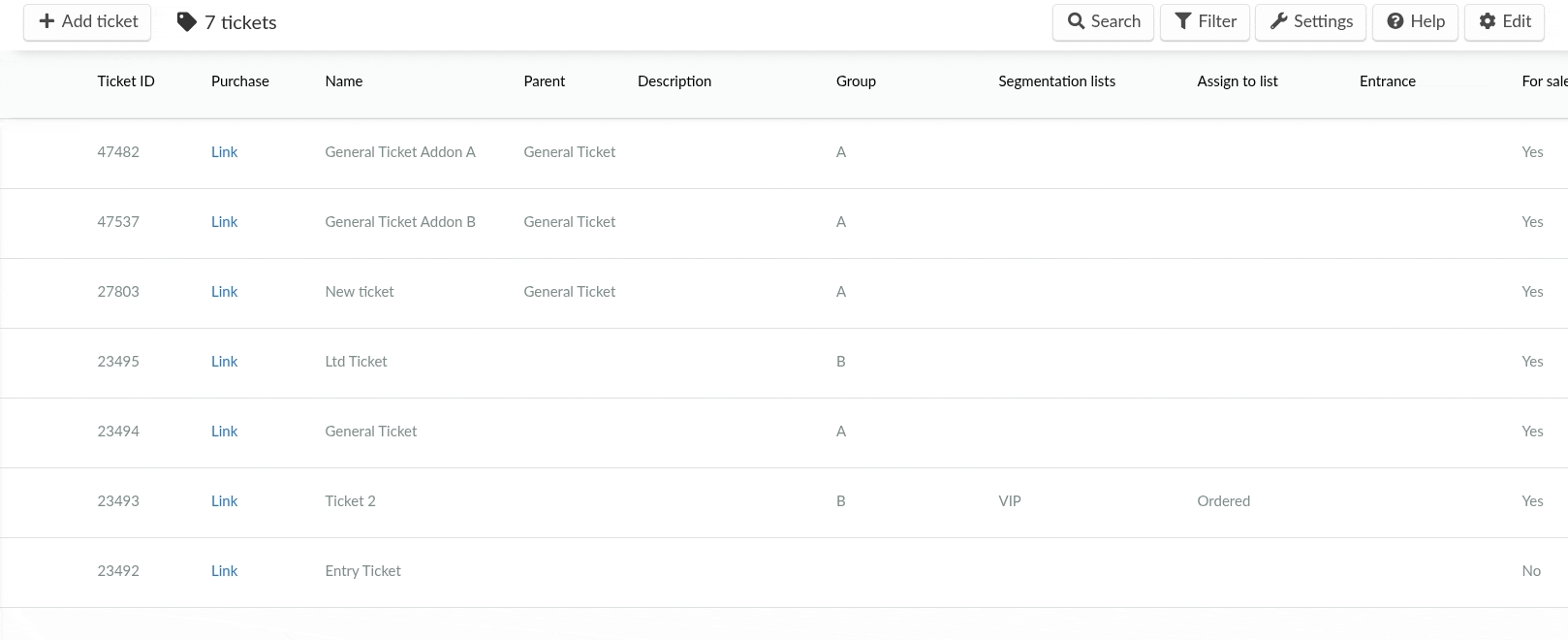Screen dimensions: 1568x640
Task: Select ticket ID 47537
Action: click(x=118, y=222)
